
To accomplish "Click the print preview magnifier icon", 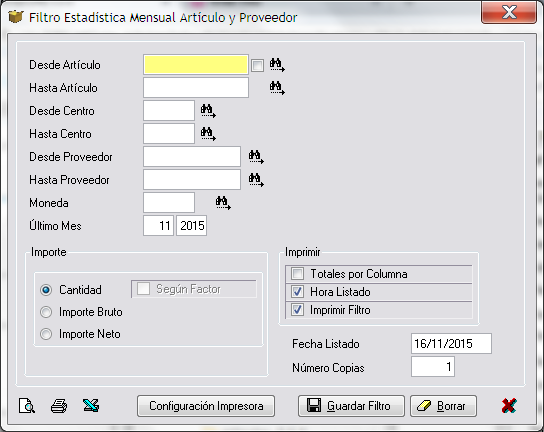I will point(27,406).
